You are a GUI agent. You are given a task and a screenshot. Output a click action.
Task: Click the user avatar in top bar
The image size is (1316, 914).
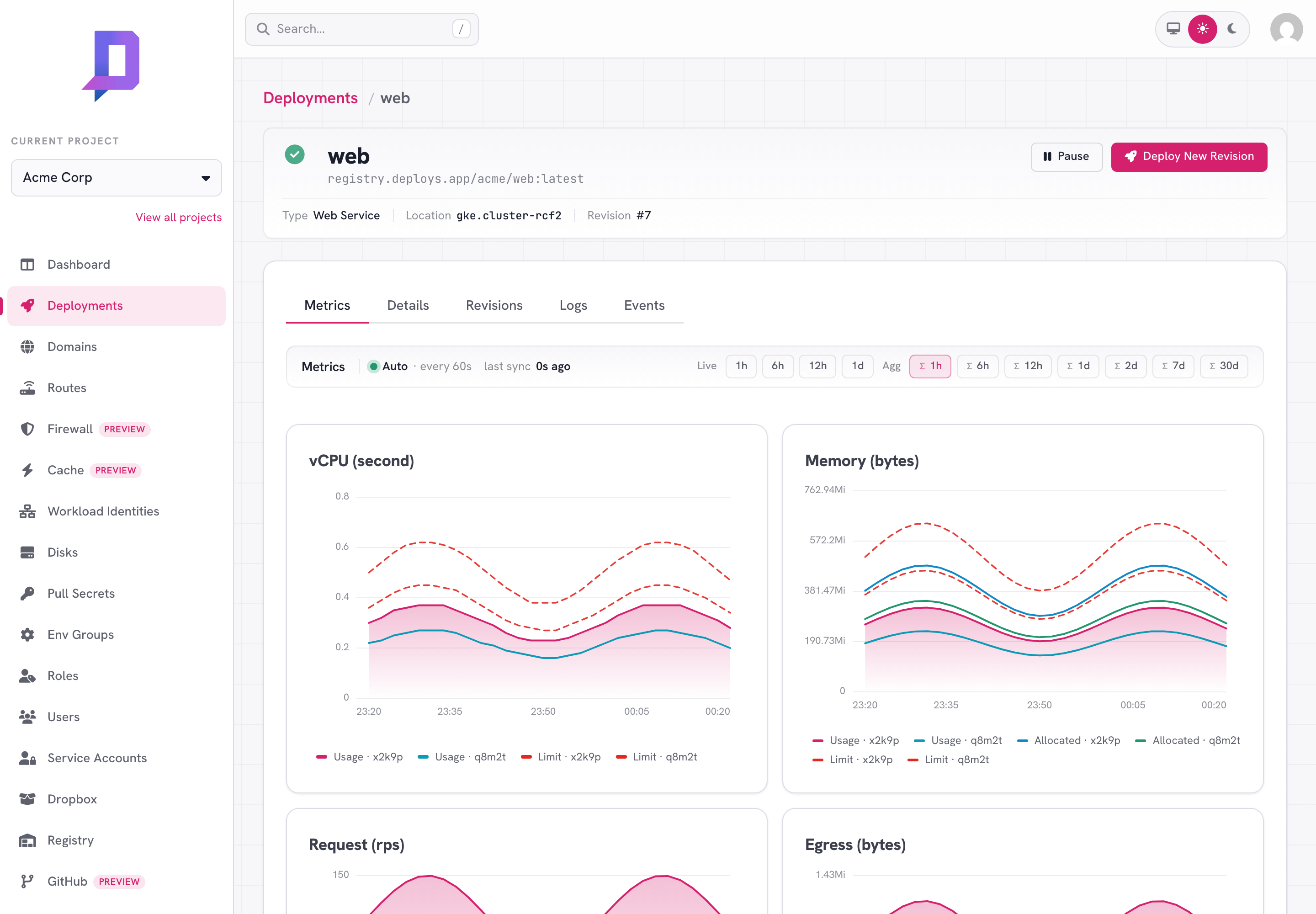(1286, 29)
